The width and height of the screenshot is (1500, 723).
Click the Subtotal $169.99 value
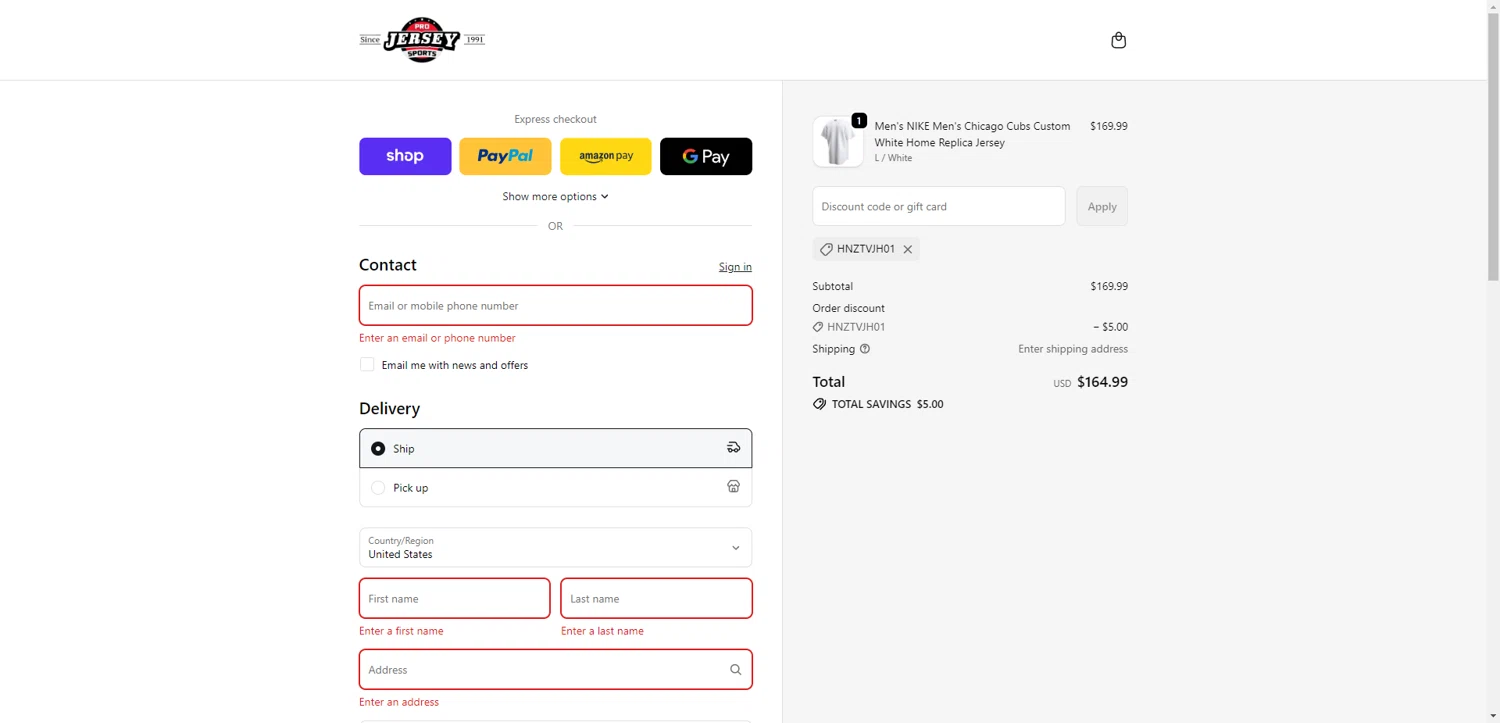coord(1109,286)
